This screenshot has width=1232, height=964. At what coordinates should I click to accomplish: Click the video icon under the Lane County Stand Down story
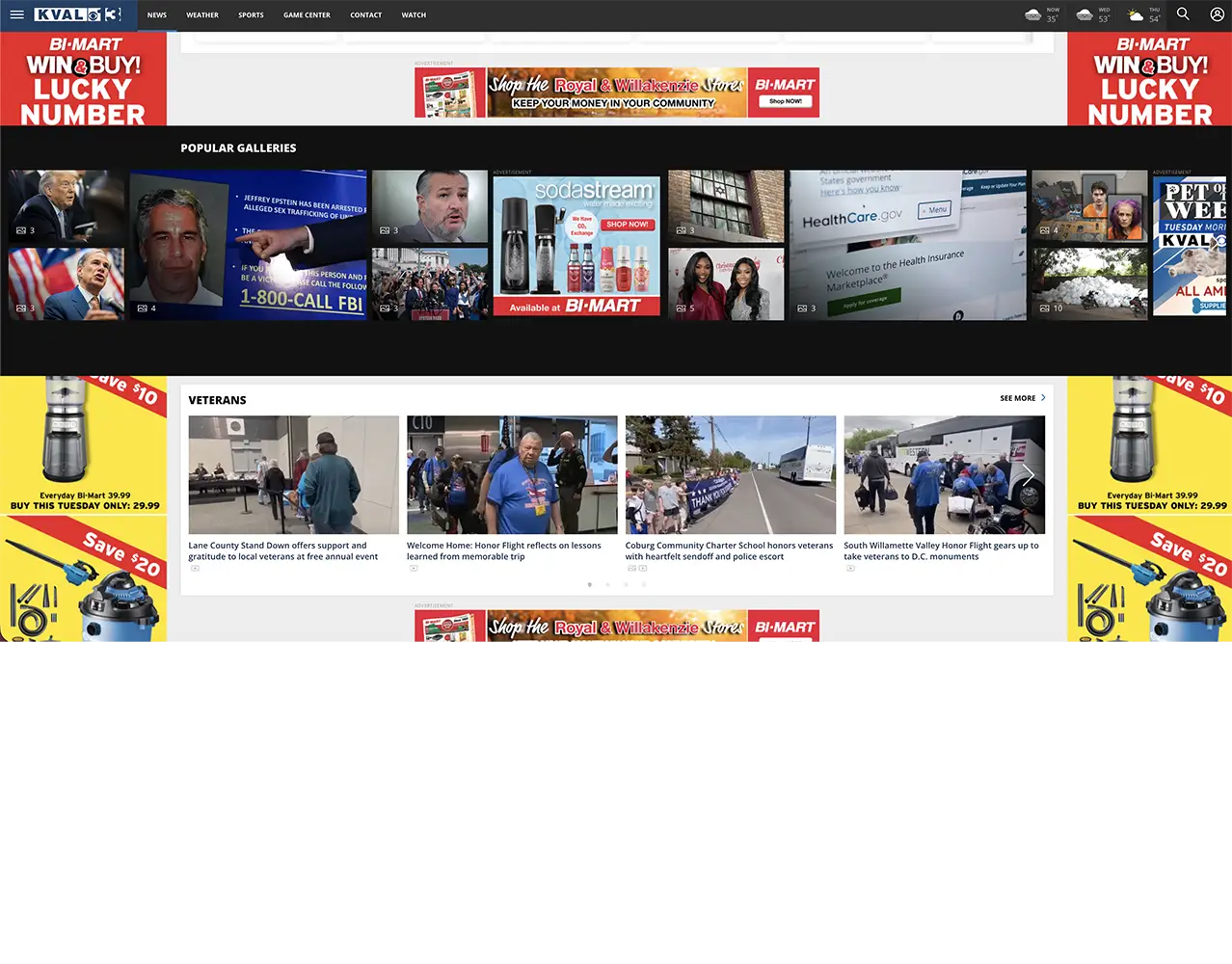(195, 568)
